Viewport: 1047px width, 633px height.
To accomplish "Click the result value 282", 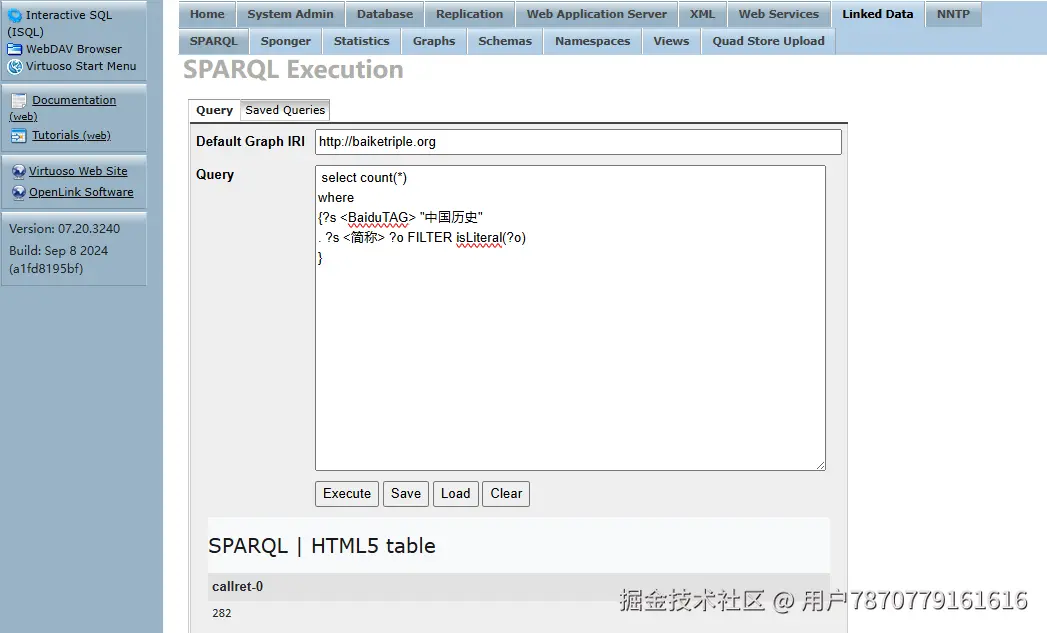I will coord(222,613).
